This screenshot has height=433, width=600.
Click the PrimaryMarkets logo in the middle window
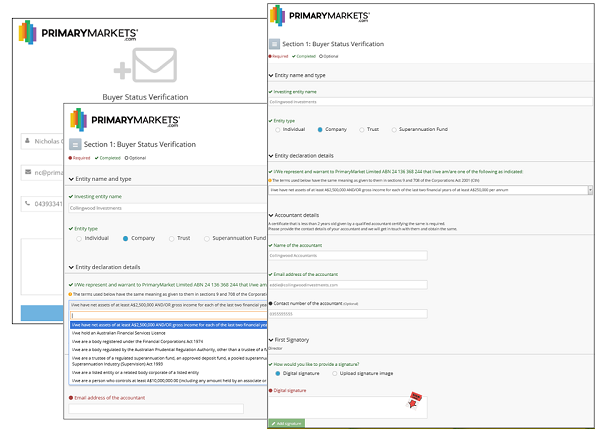point(125,120)
